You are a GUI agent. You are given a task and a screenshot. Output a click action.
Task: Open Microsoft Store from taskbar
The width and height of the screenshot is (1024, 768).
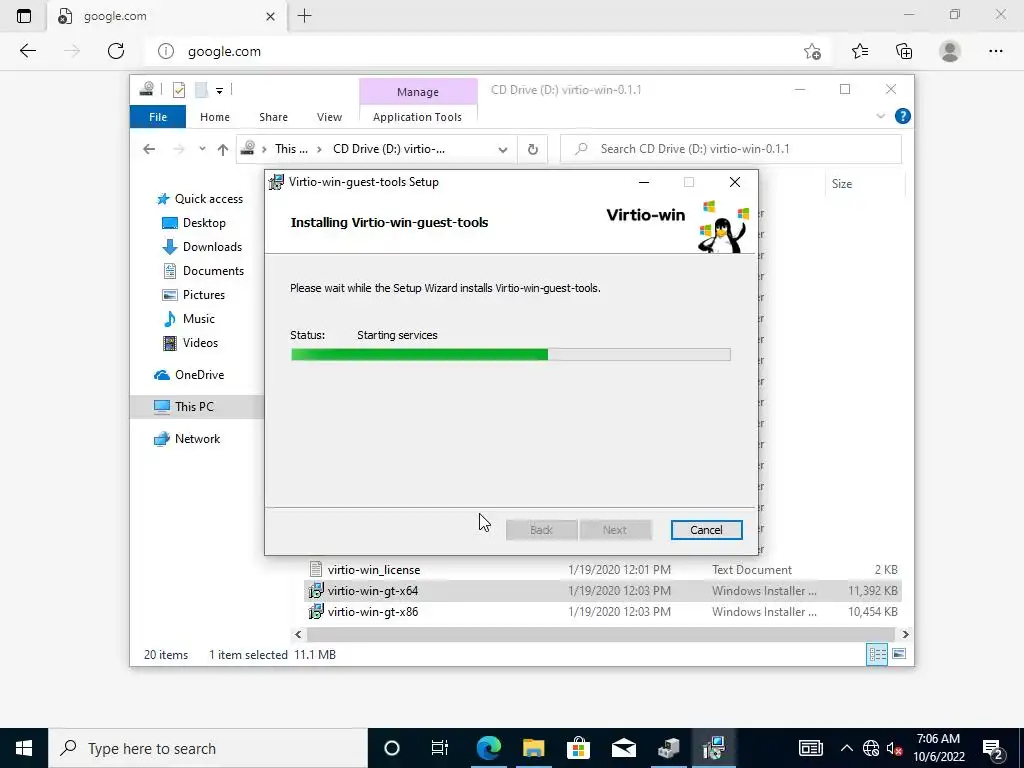[x=579, y=748]
